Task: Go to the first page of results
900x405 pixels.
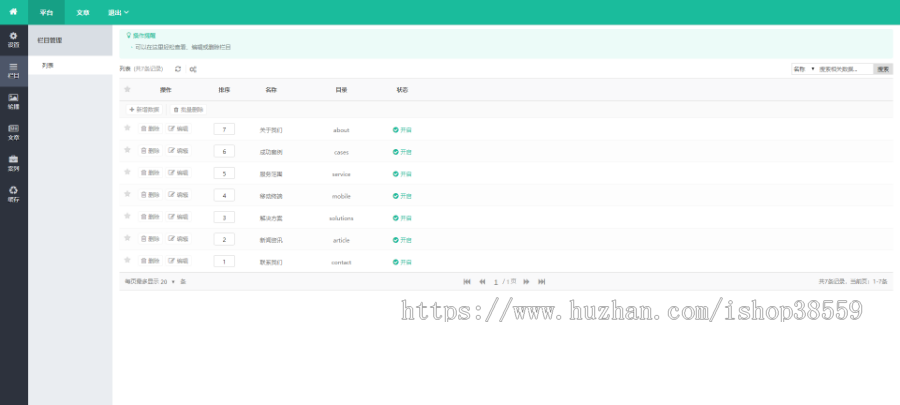Action: pos(467,282)
